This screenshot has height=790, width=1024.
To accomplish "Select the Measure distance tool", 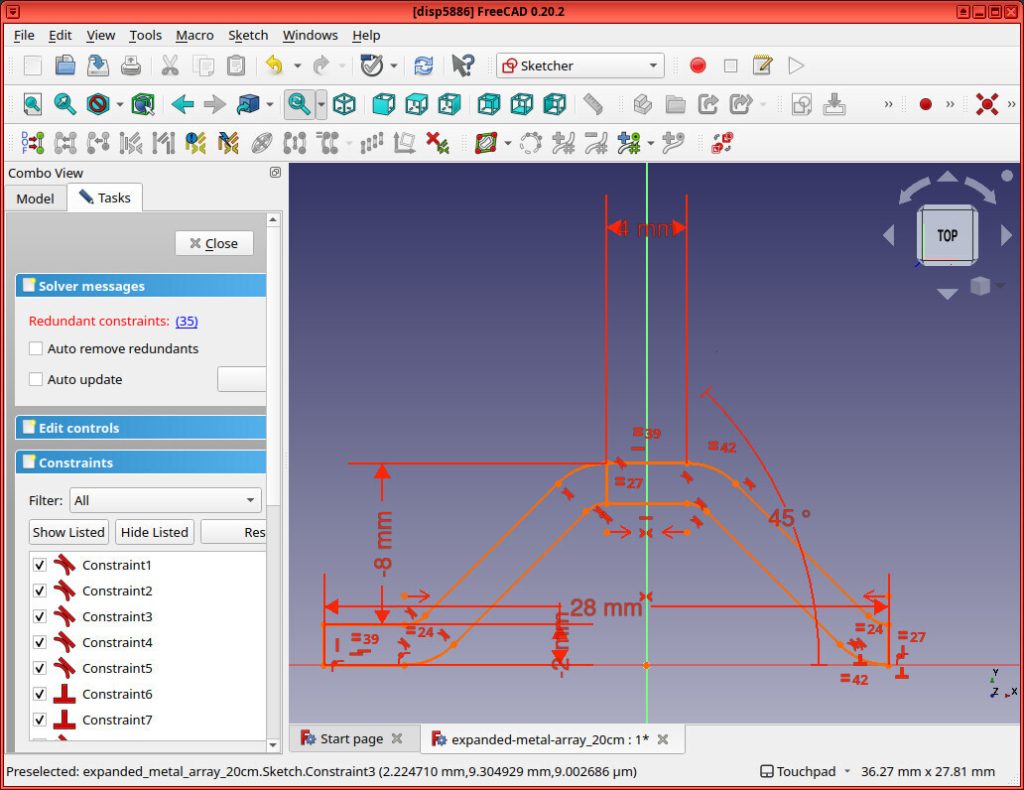I will (593, 103).
